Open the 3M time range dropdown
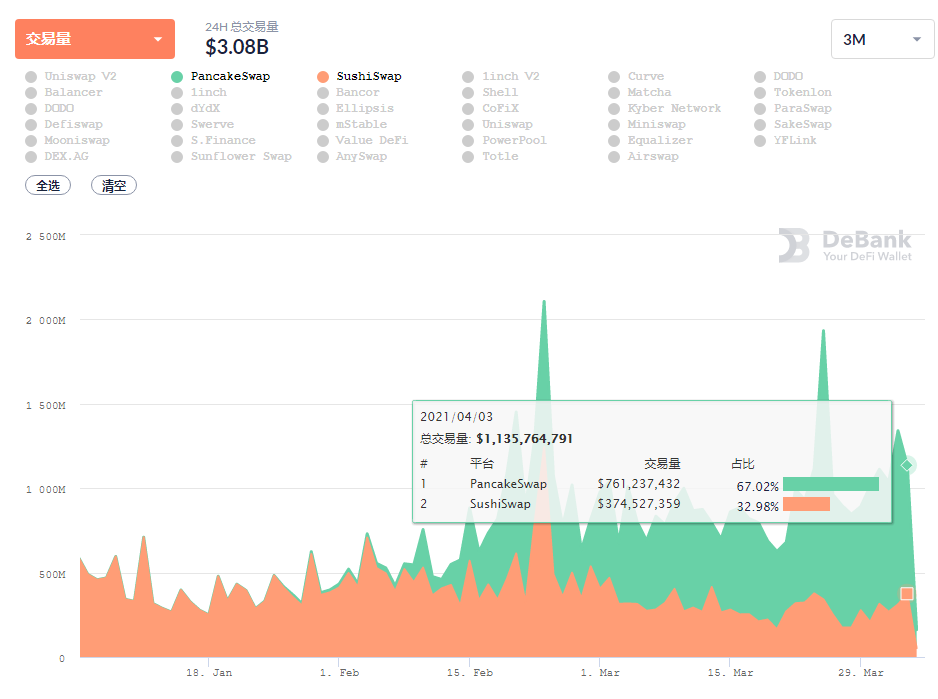Image resolution: width=938 pixels, height=699 pixels. click(x=882, y=39)
